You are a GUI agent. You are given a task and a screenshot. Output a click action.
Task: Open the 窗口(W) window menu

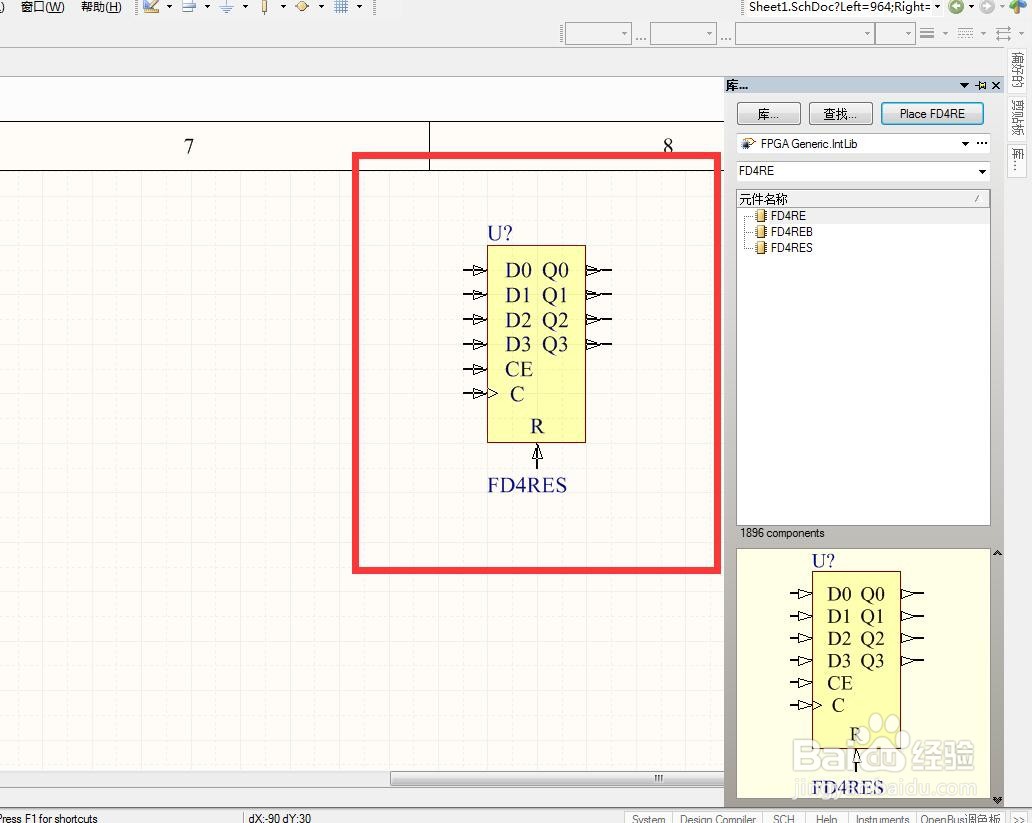pyautogui.click(x=42, y=7)
